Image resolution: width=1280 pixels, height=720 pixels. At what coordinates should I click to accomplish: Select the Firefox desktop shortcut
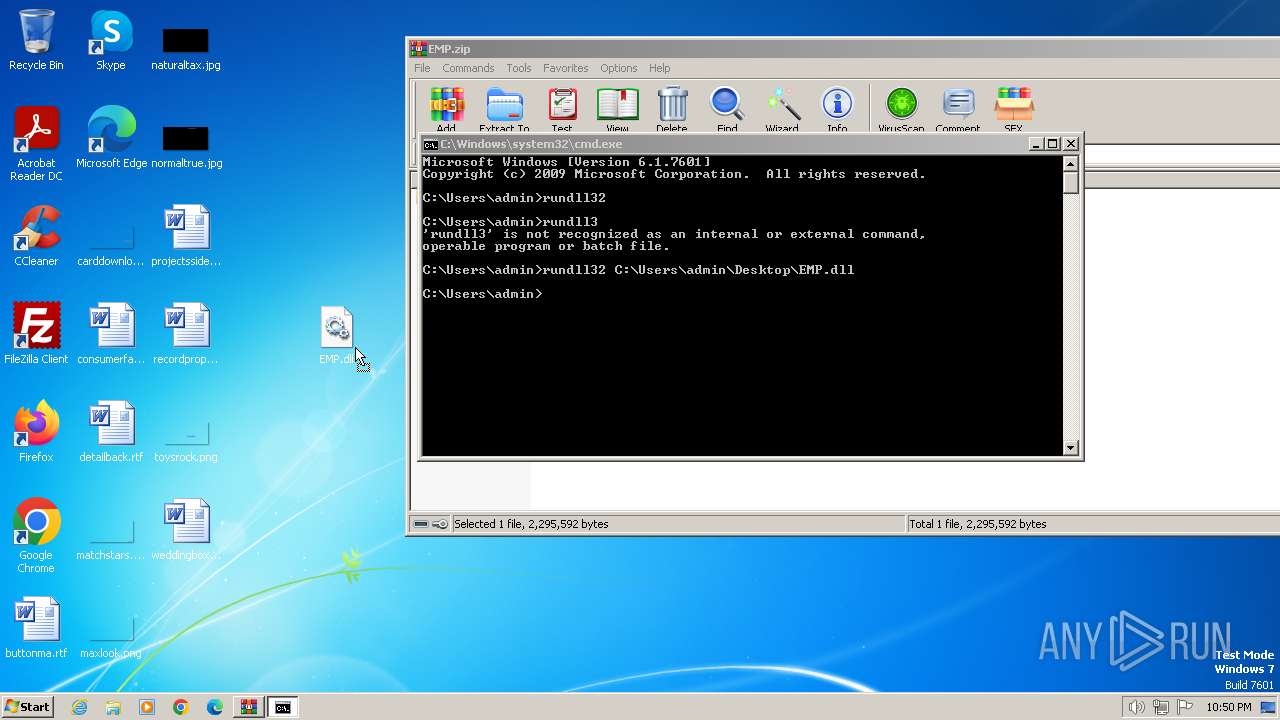[x=36, y=432]
